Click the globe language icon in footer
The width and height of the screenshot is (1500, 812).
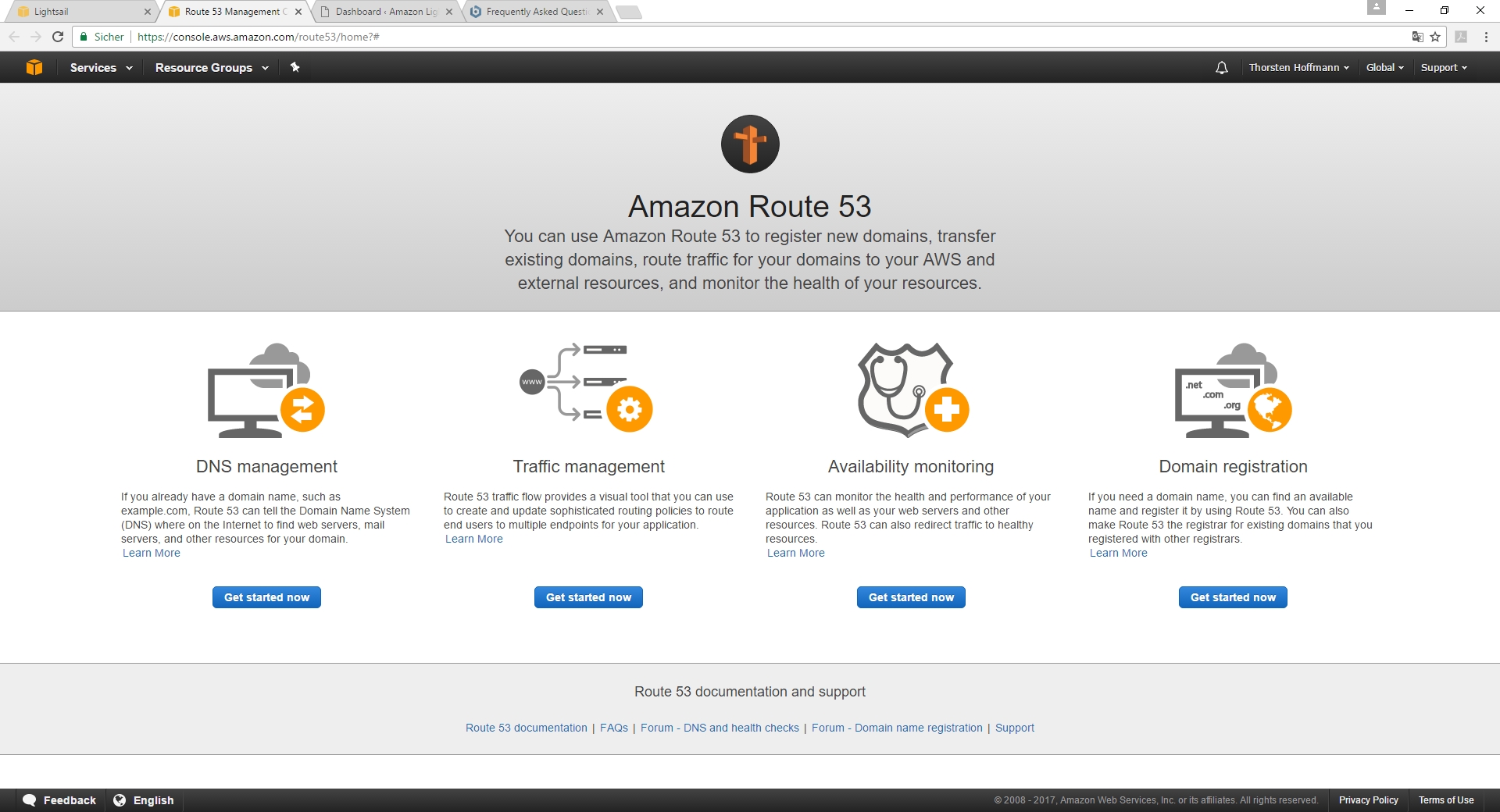click(x=120, y=800)
